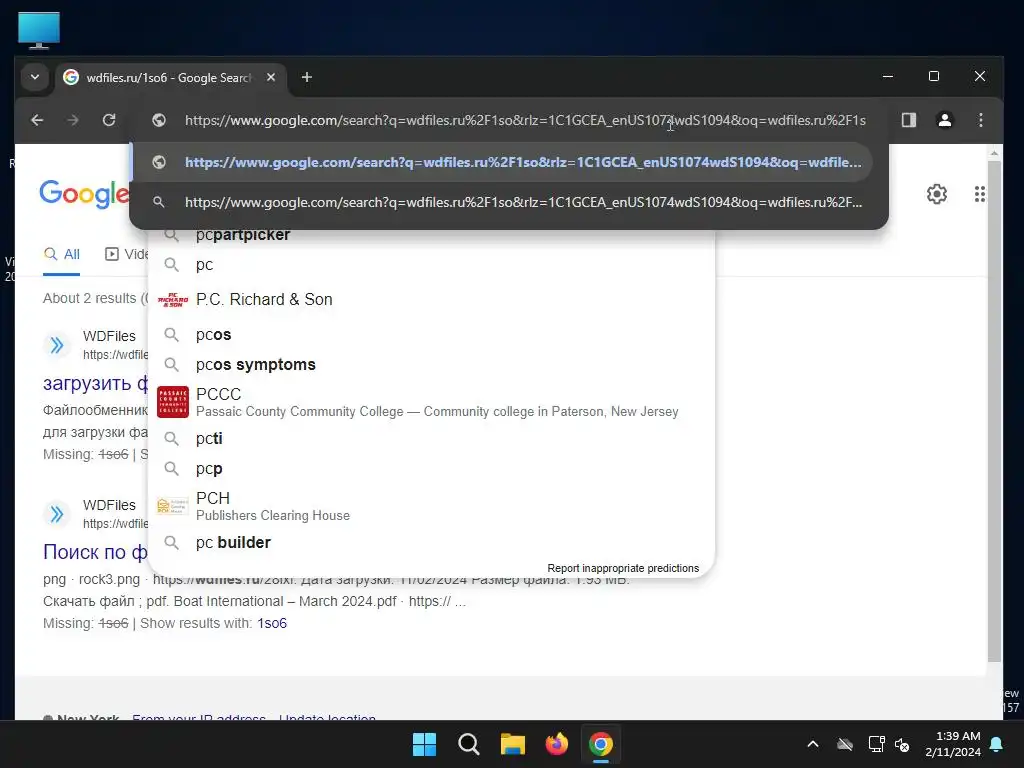Open Google quick settings gear
Image resolution: width=1024 pixels, height=768 pixels.
tap(936, 194)
